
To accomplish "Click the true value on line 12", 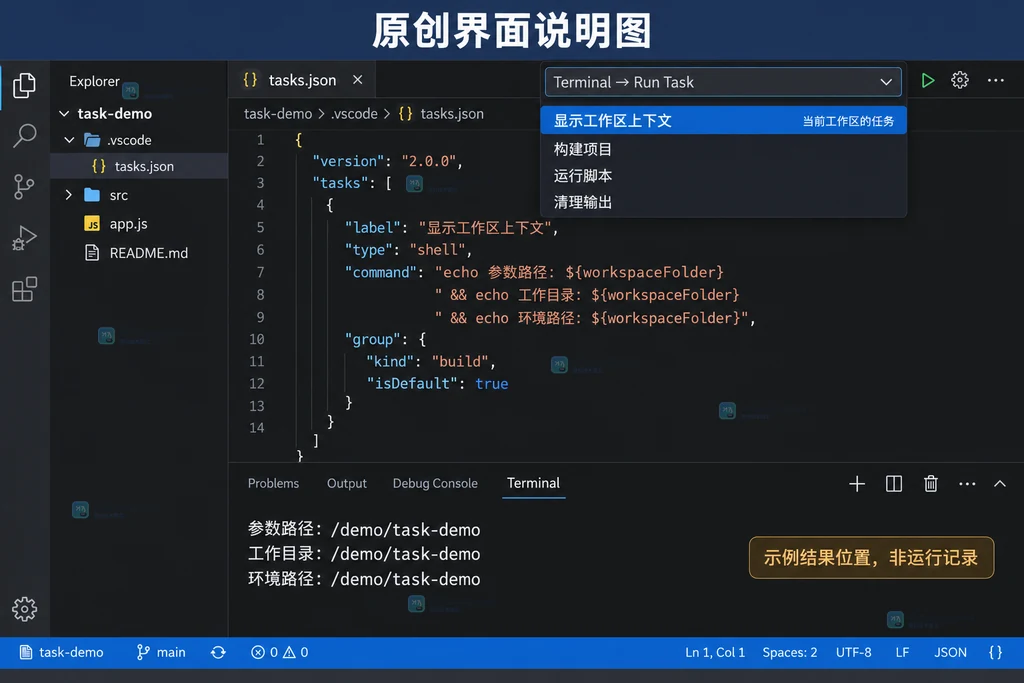I will coord(492,384).
